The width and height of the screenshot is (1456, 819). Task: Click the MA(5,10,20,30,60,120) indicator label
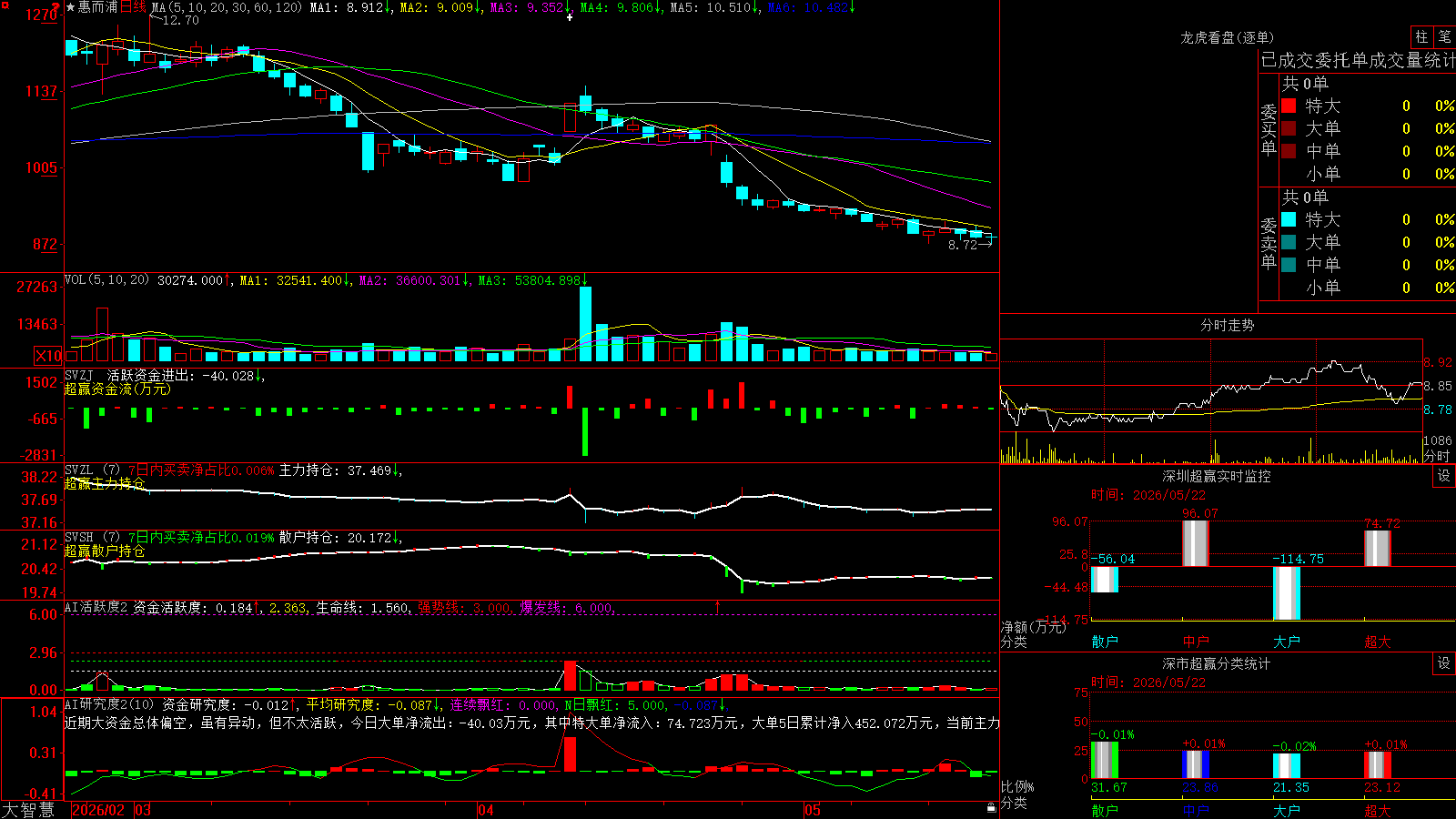click(x=227, y=7)
